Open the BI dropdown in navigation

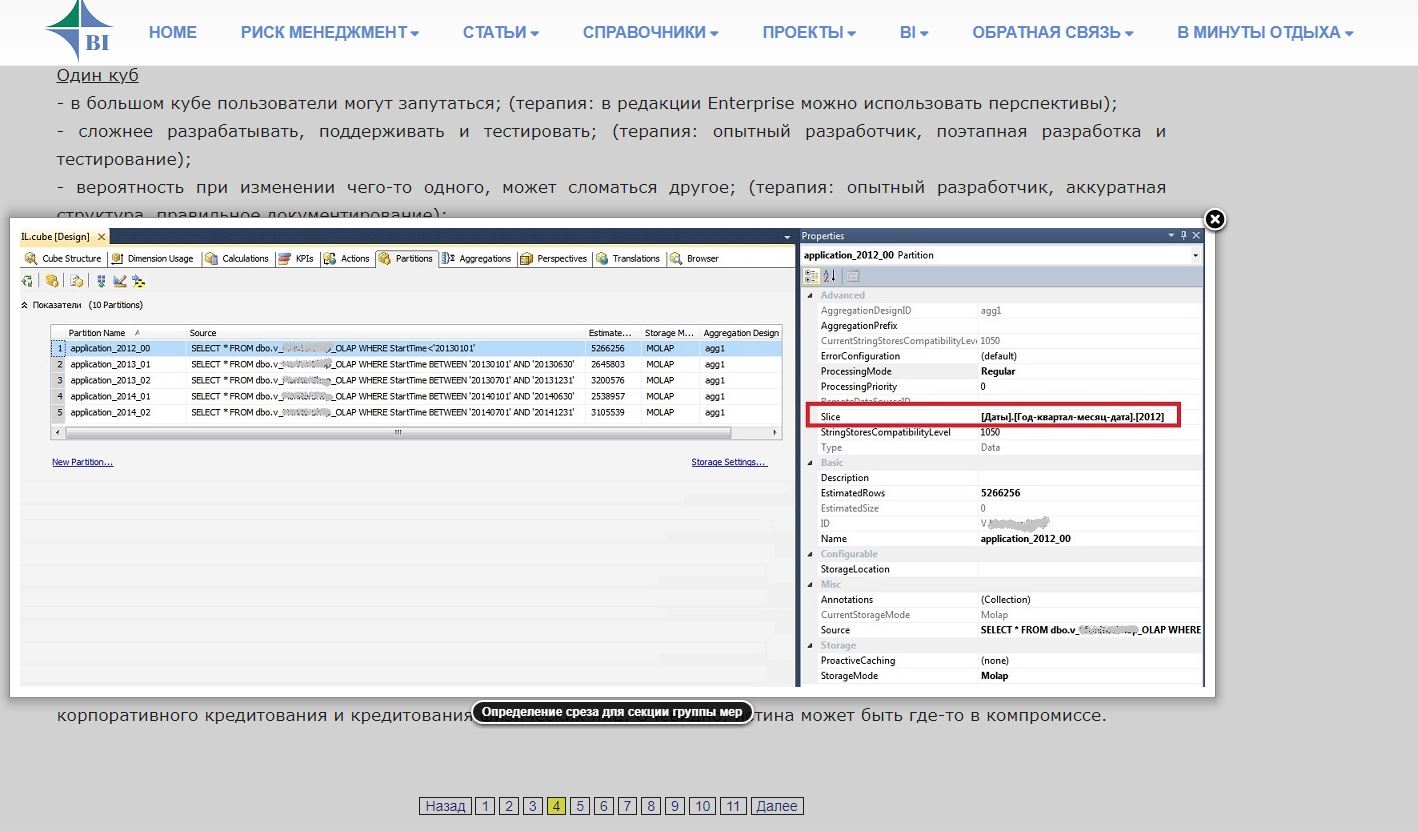(914, 32)
